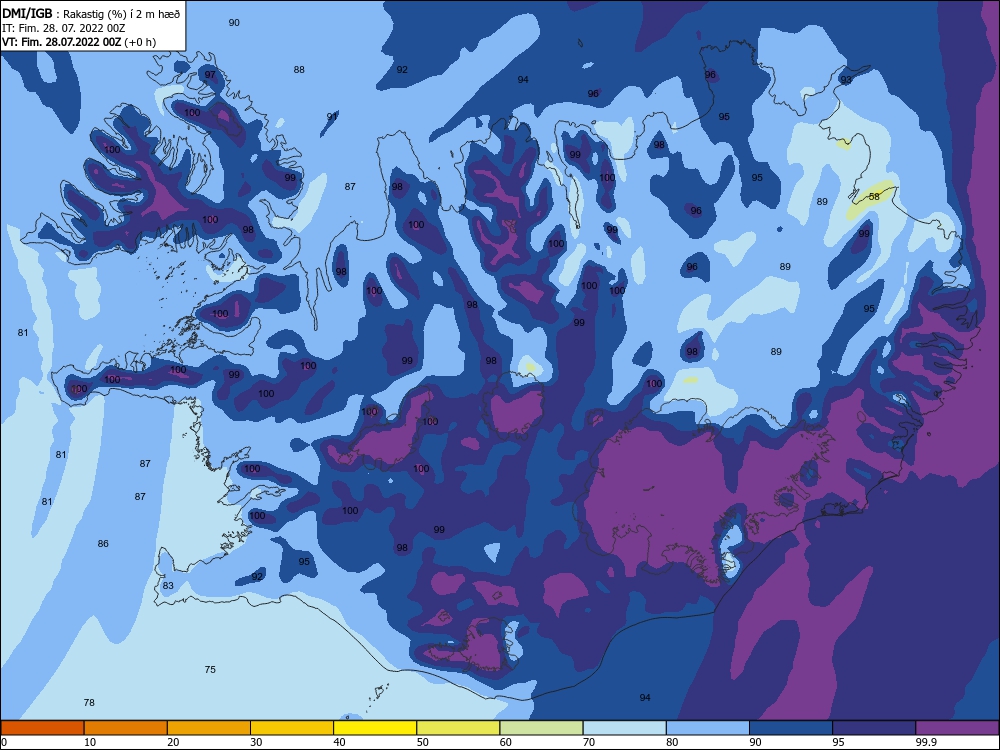1000x750 pixels.
Task: Click the 75 humidity value over the sea
Action: coord(210,670)
